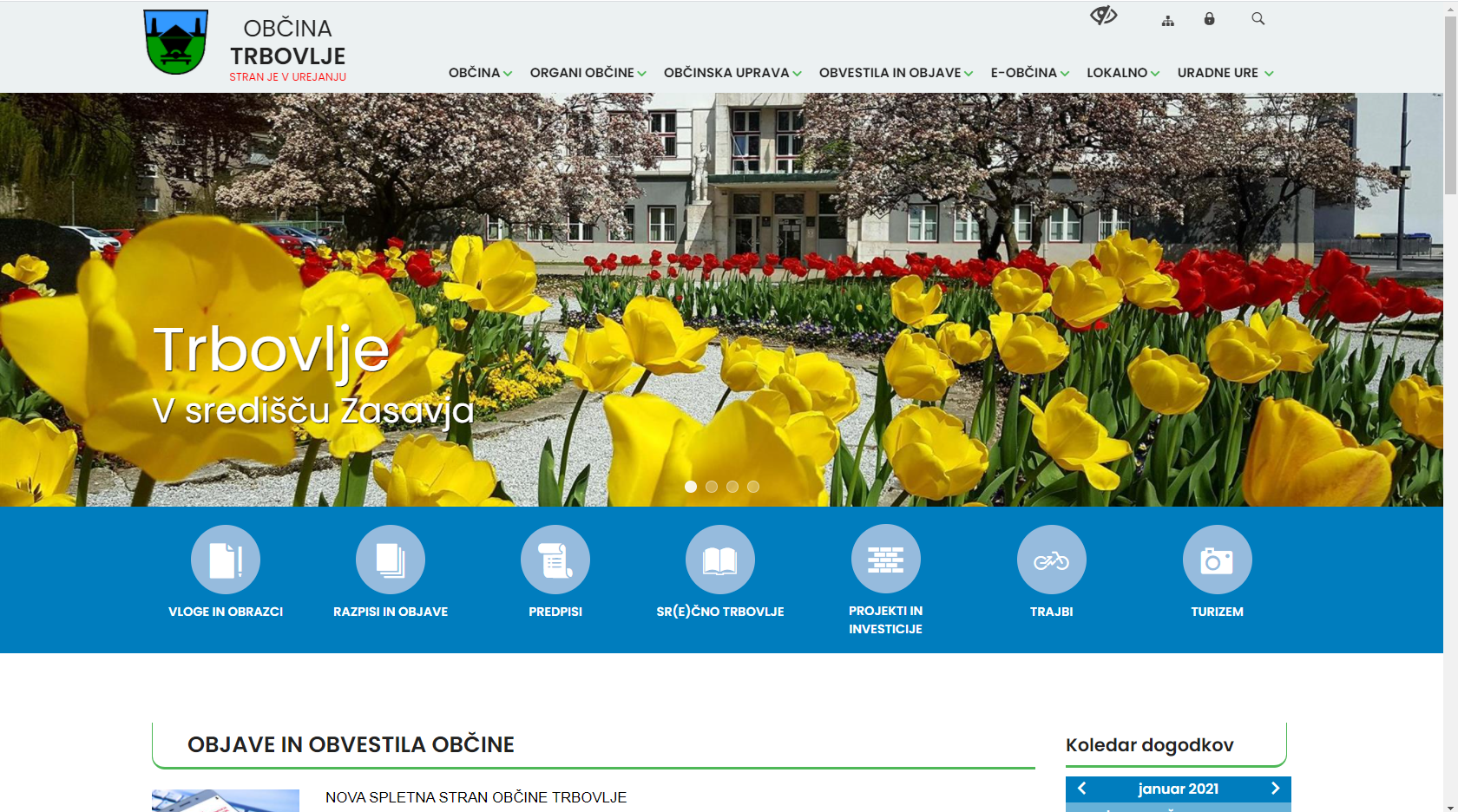Toggle the accessibility eye icon
Image resolution: width=1458 pixels, height=812 pixels.
pos(1102,16)
